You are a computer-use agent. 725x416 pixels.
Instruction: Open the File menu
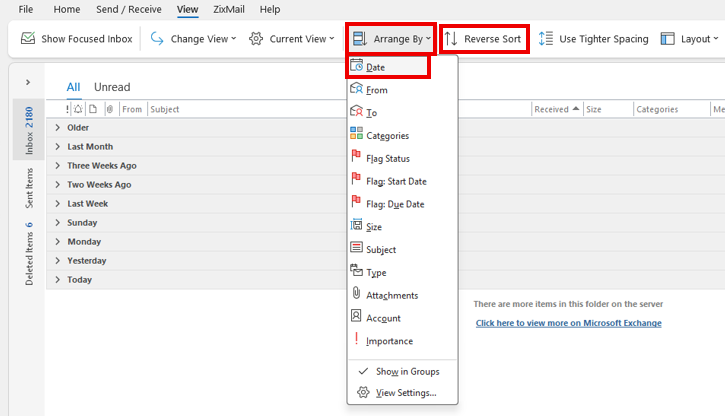[25, 9]
